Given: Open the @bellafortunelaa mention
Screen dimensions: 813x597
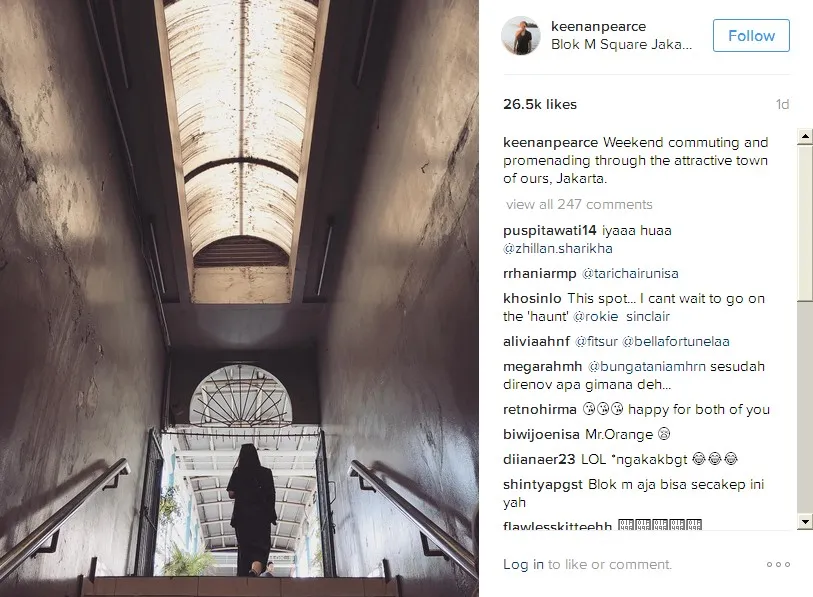Looking at the screenshot, I should click(676, 341).
